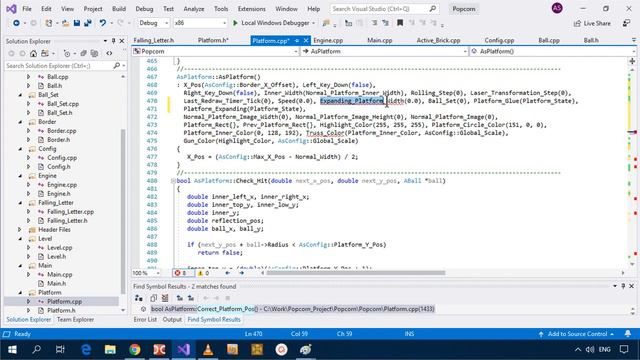The image size is (640, 360).
Task: Click the Open File toolbar icon
Action: click(65, 23)
